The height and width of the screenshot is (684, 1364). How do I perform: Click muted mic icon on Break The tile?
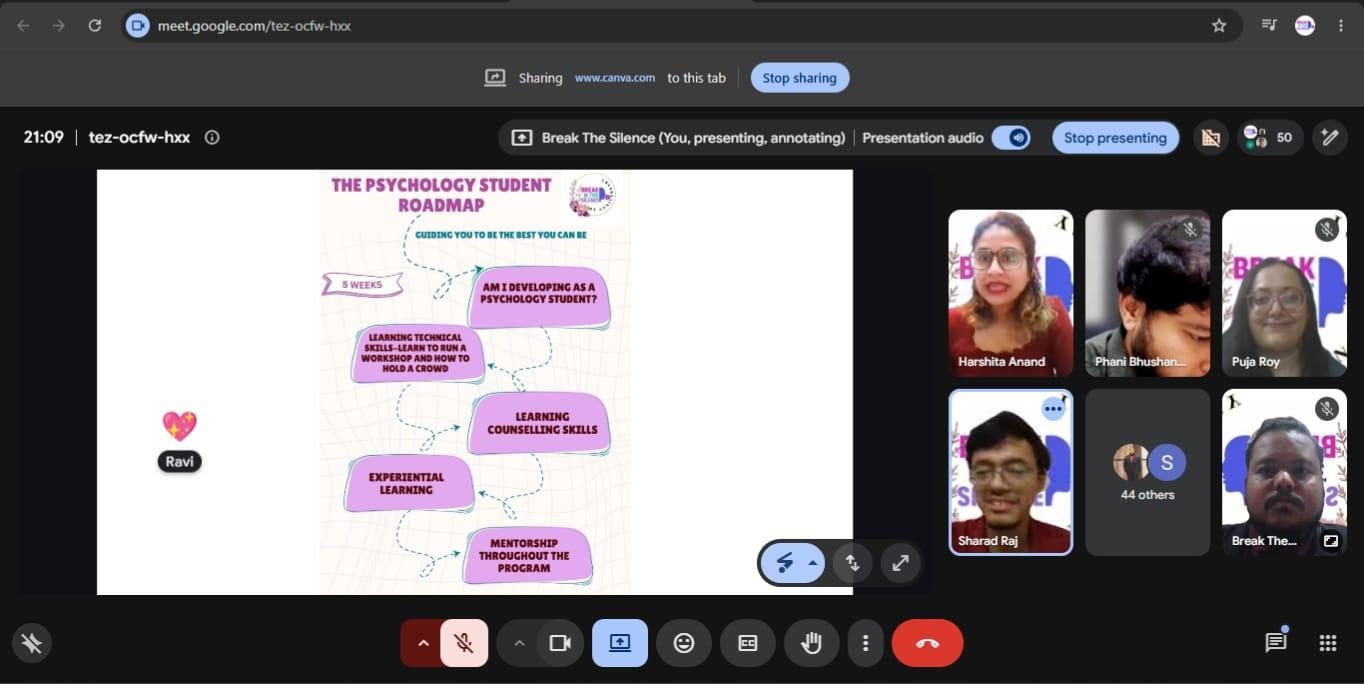tap(1327, 408)
